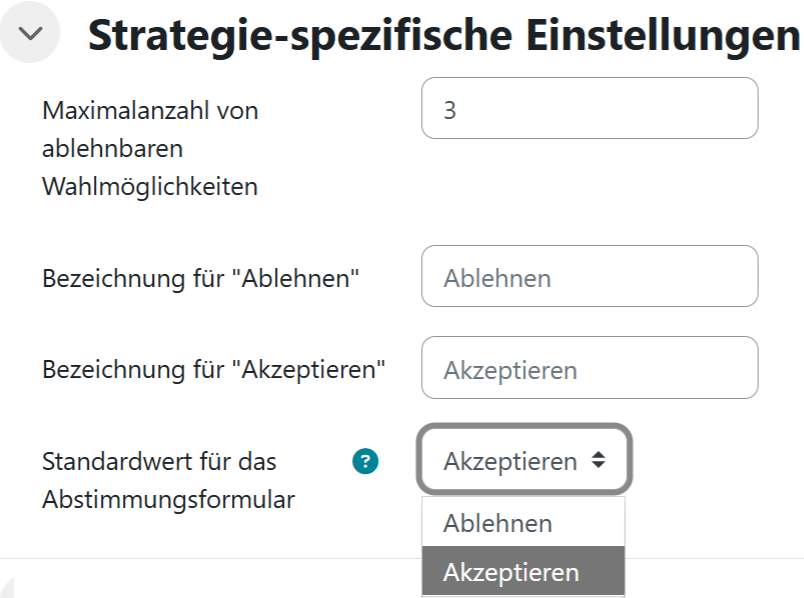Click the Maximalanzahl input showing 3
Viewport: 804px width, 598px height.
(590, 108)
